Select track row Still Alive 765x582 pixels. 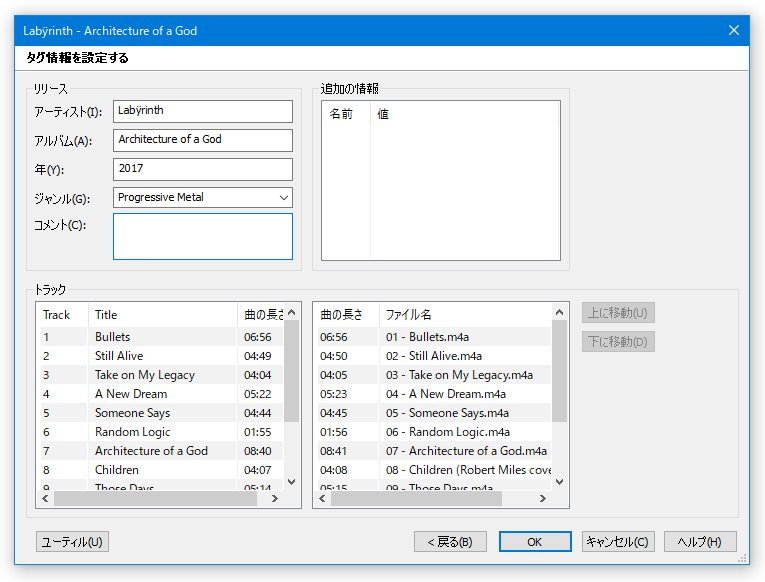161,356
